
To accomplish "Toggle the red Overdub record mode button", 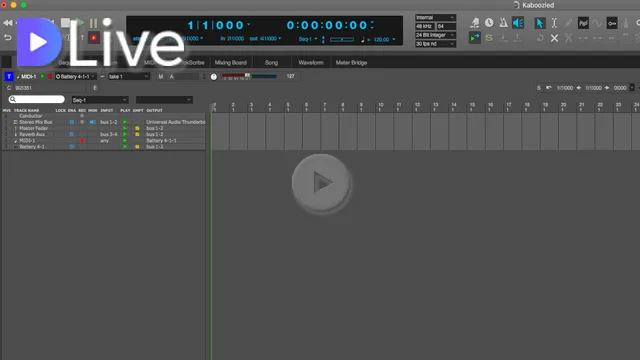I will pos(93,38).
